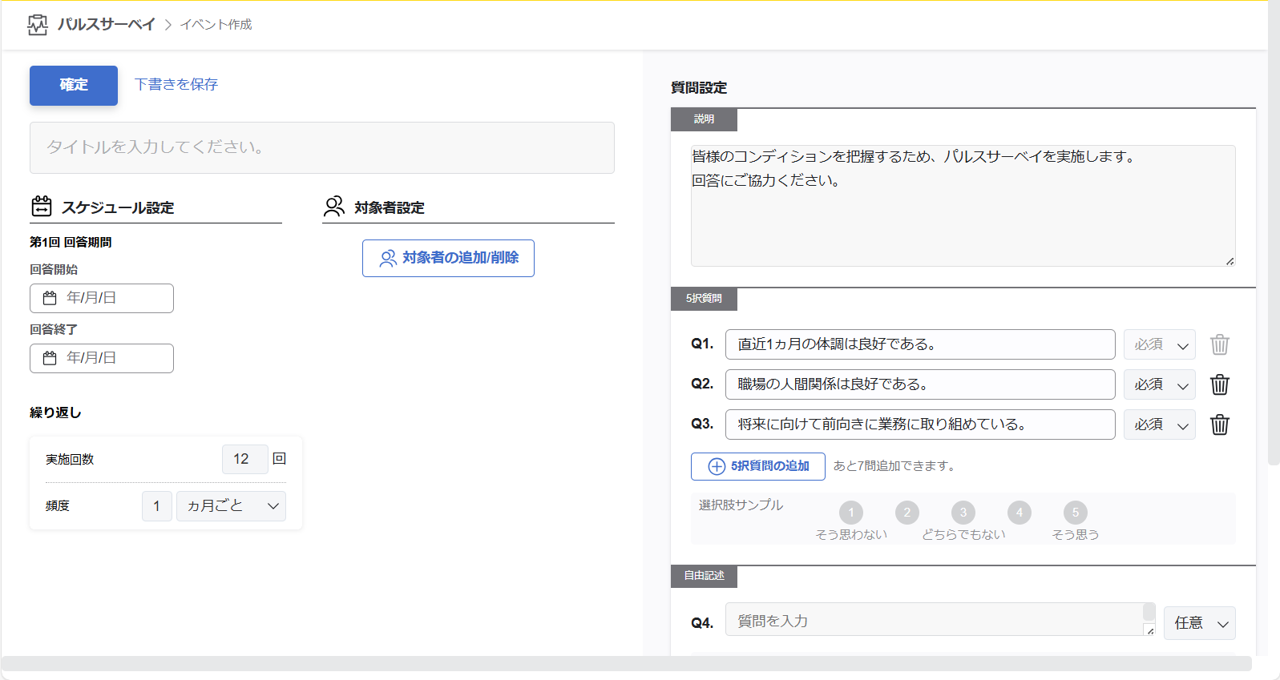Screen dimensions: 1280x680
Task: Click the calendar icon in 回答終了 field
Action: click(49, 358)
